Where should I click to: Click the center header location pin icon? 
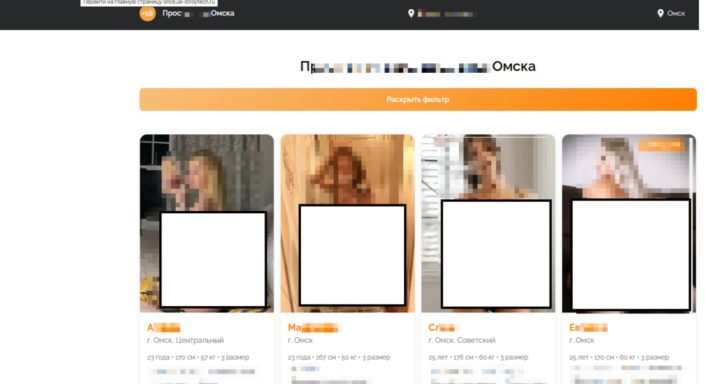[x=411, y=13]
